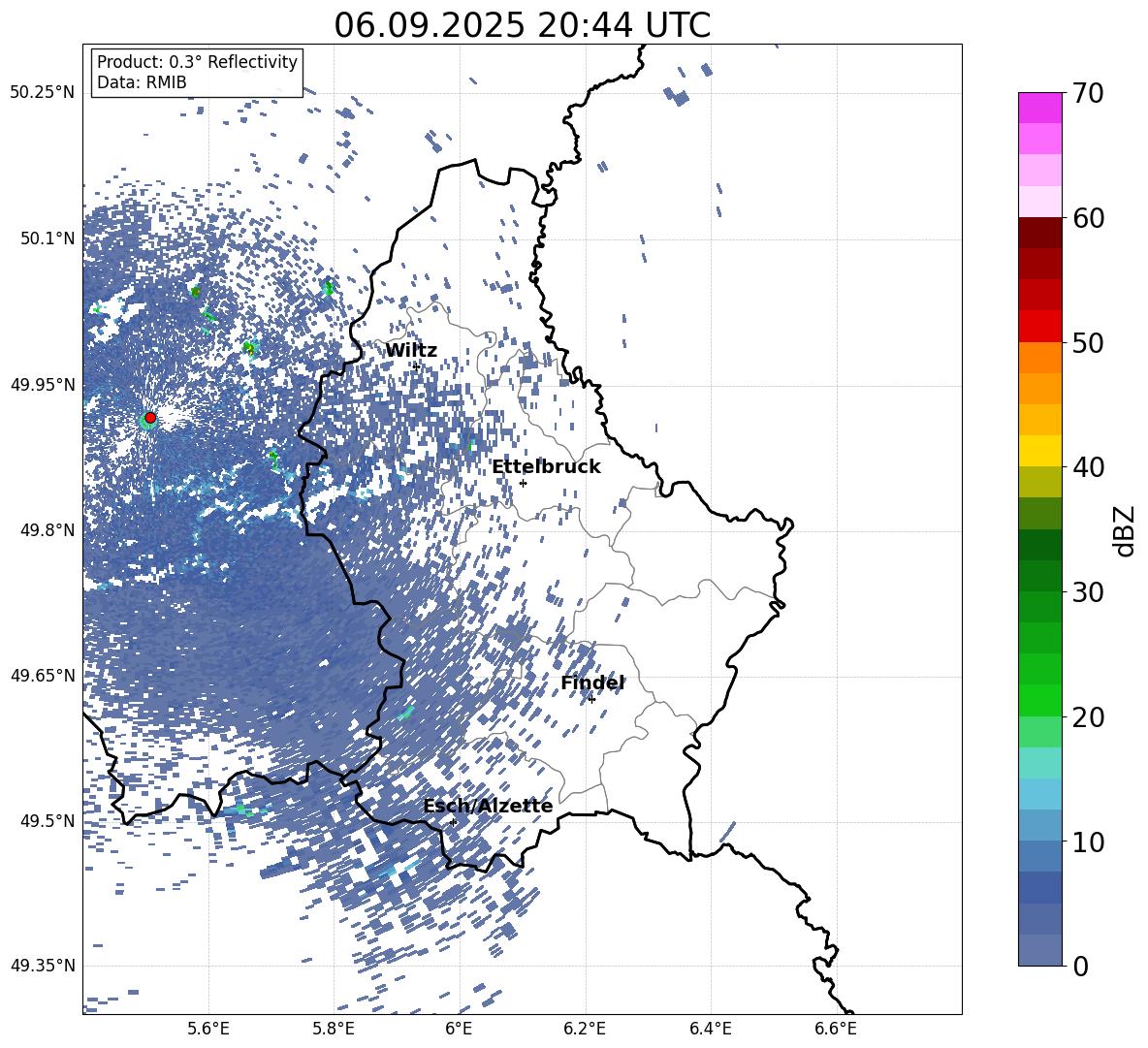The width and height of the screenshot is (1148, 1048).
Task: Click the title 06.09.2025 20:44 UTC
Action: coord(522,25)
